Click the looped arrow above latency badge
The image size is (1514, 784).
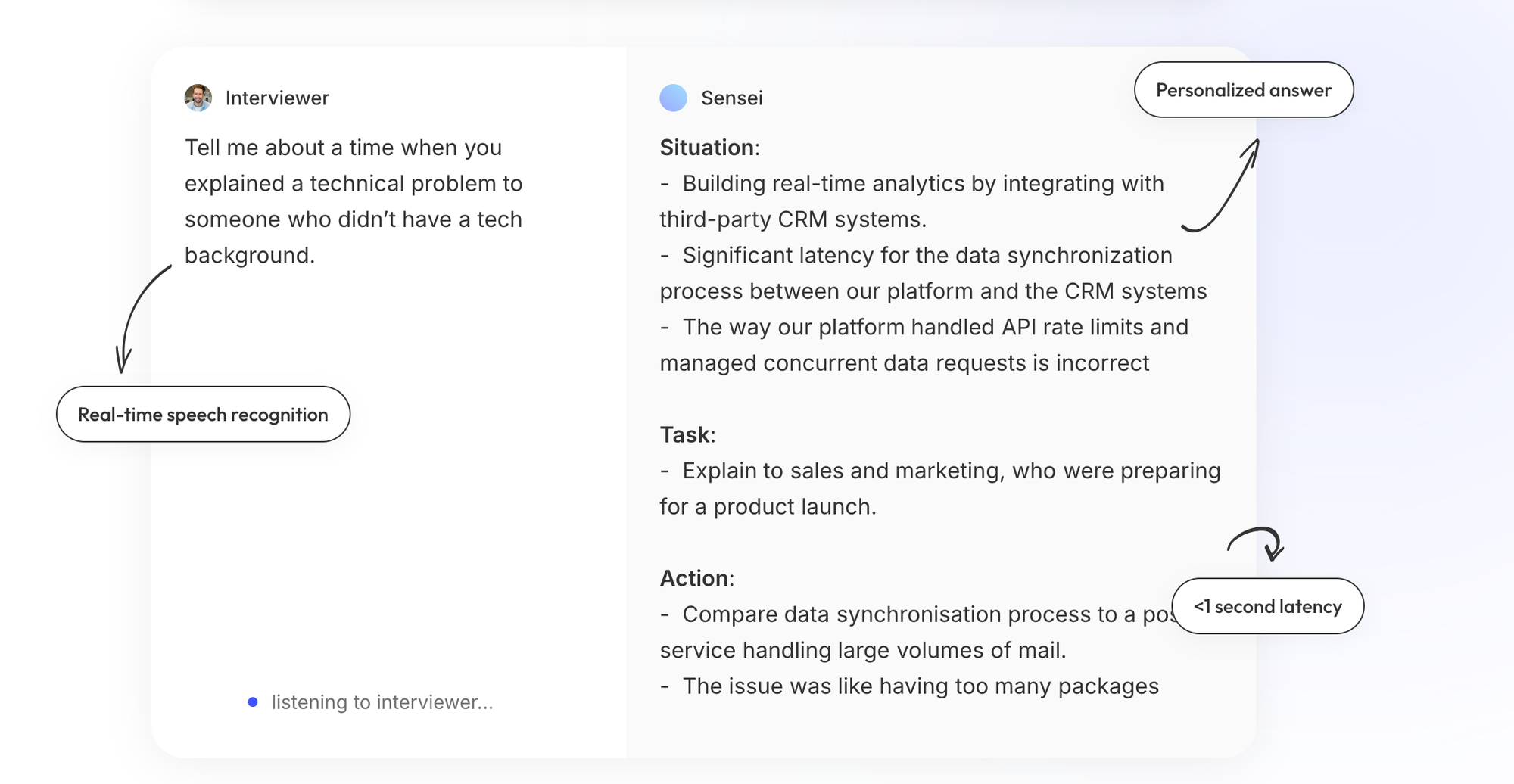click(x=1258, y=542)
